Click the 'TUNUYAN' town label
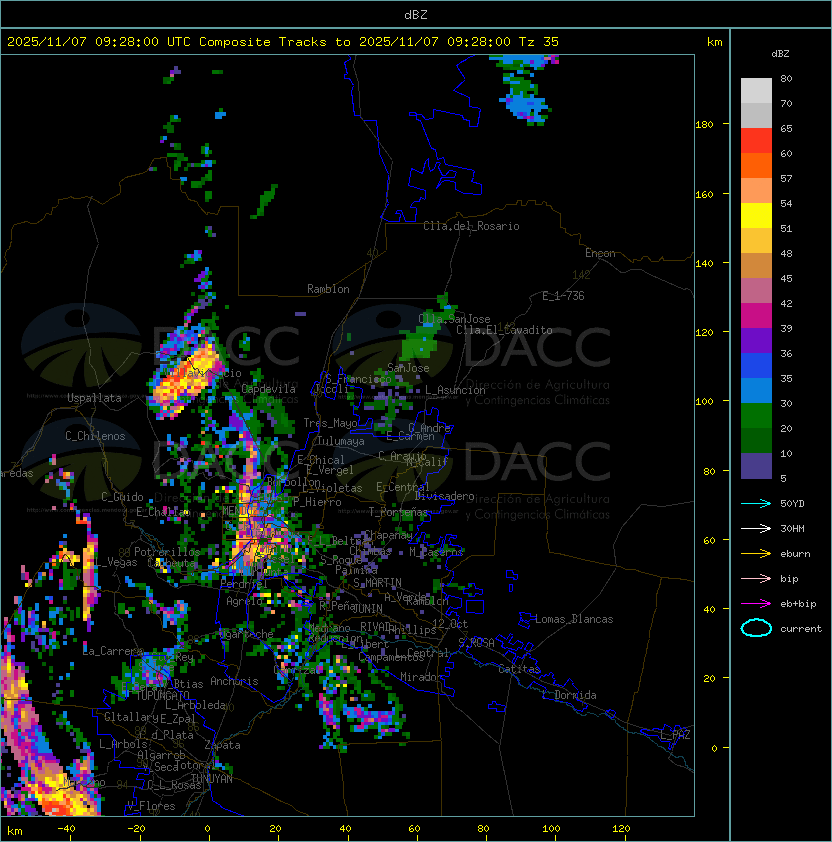Viewport: 832px width, 842px height. point(212,779)
